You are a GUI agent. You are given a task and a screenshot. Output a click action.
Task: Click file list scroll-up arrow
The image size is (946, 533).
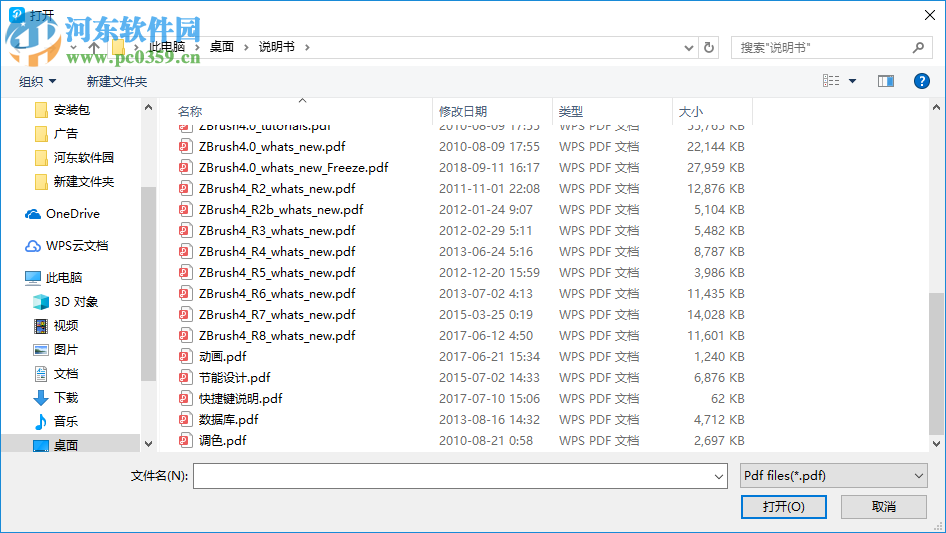pos(936,108)
